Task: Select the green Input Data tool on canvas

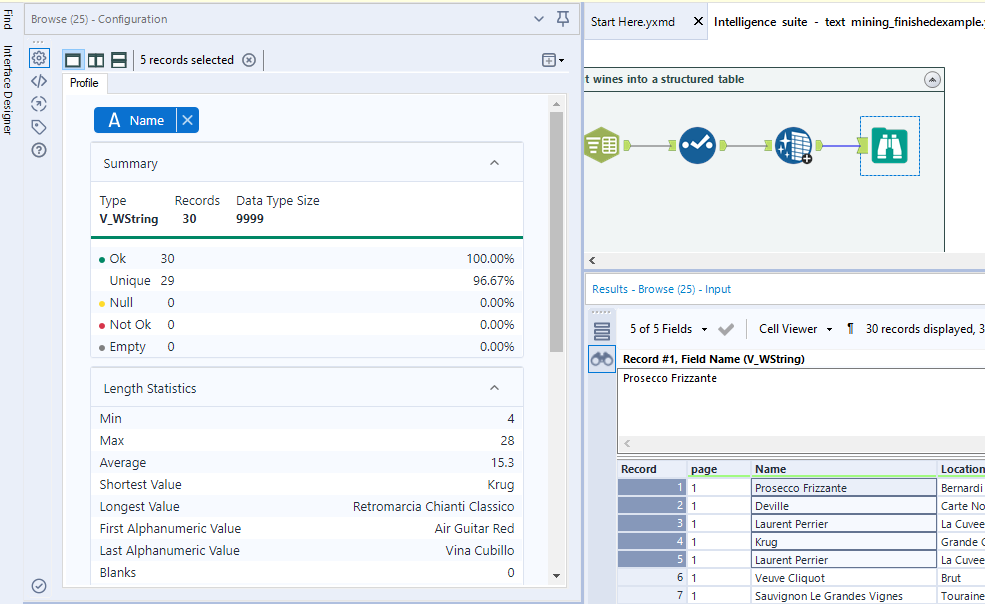Action: point(601,144)
